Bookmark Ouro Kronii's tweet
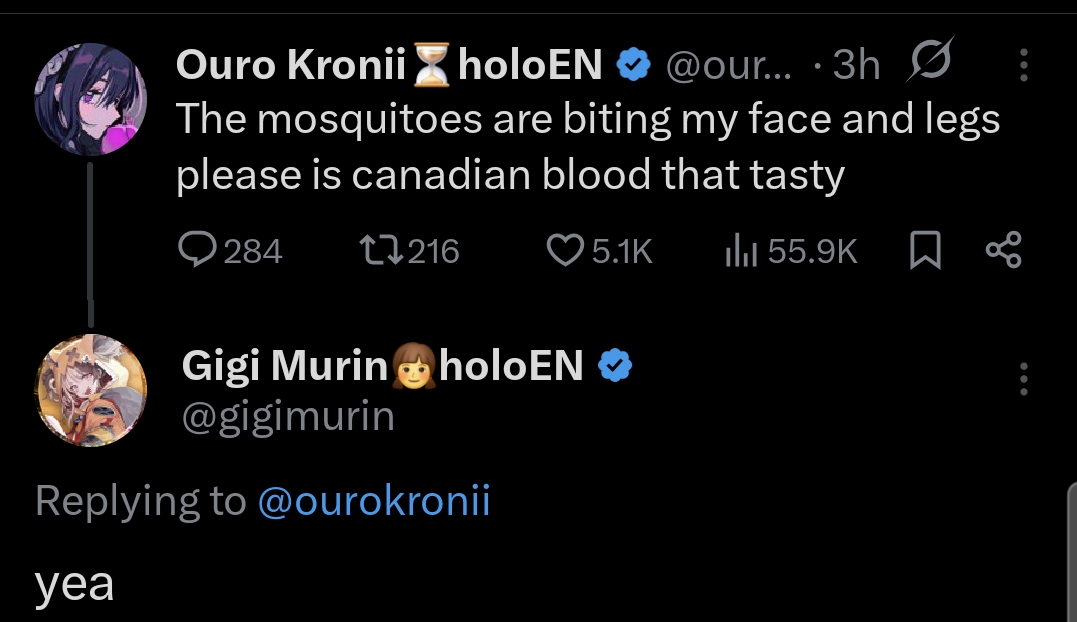 point(926,250)
